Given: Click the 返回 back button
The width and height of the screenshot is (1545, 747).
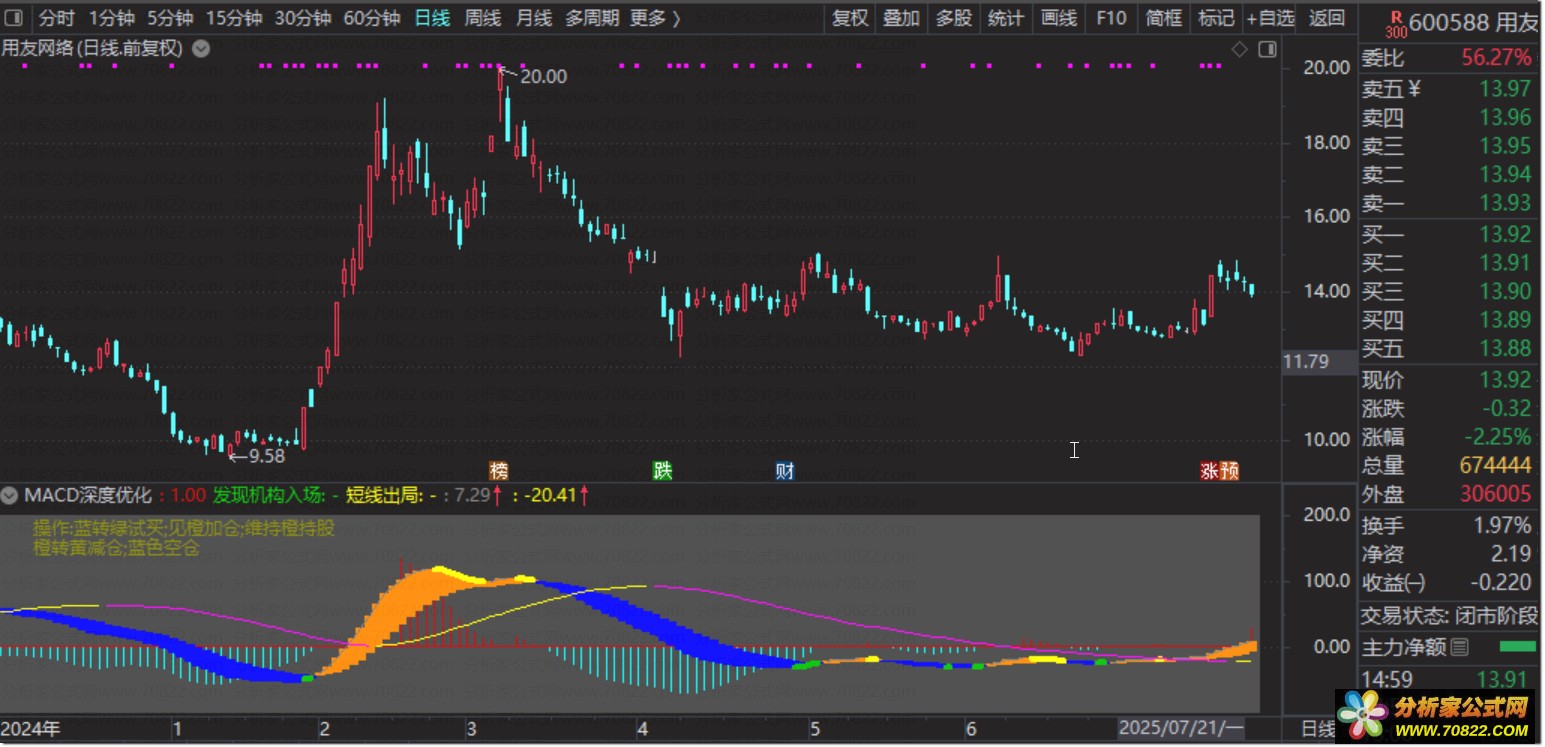Looking at the screenshot, I should click(1327, 18).
